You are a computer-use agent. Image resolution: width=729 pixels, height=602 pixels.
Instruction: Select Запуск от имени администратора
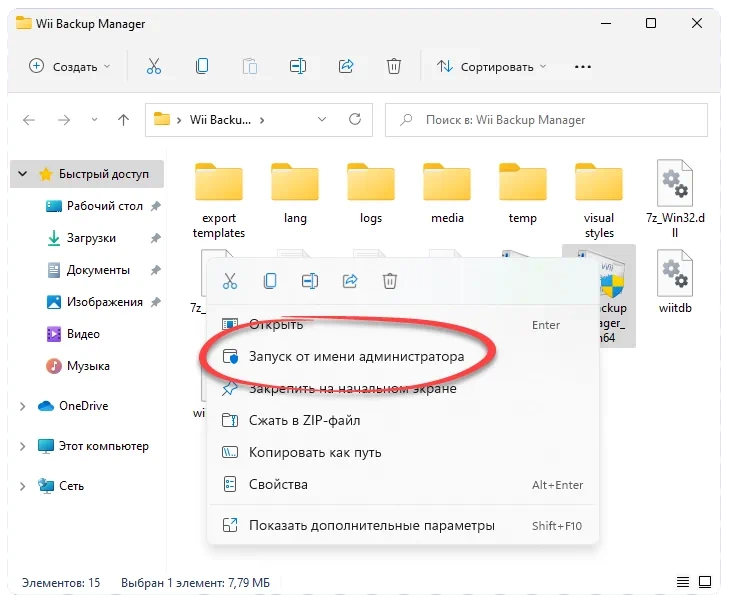point(403,357)
